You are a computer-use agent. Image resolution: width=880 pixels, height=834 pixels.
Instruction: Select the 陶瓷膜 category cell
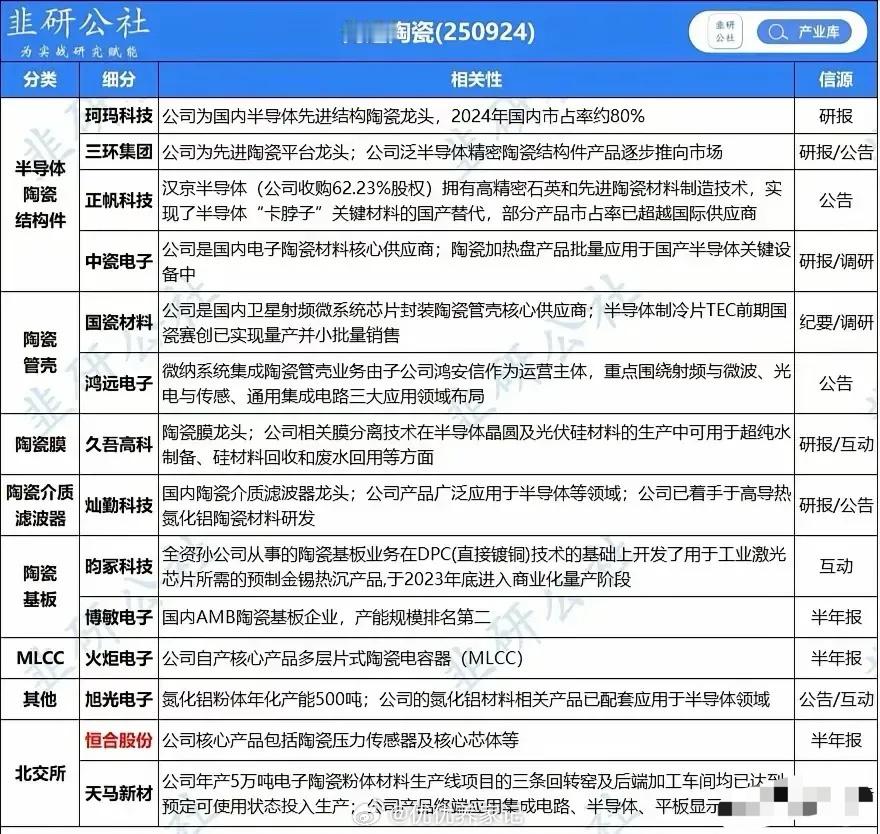(x=40, y=445)
